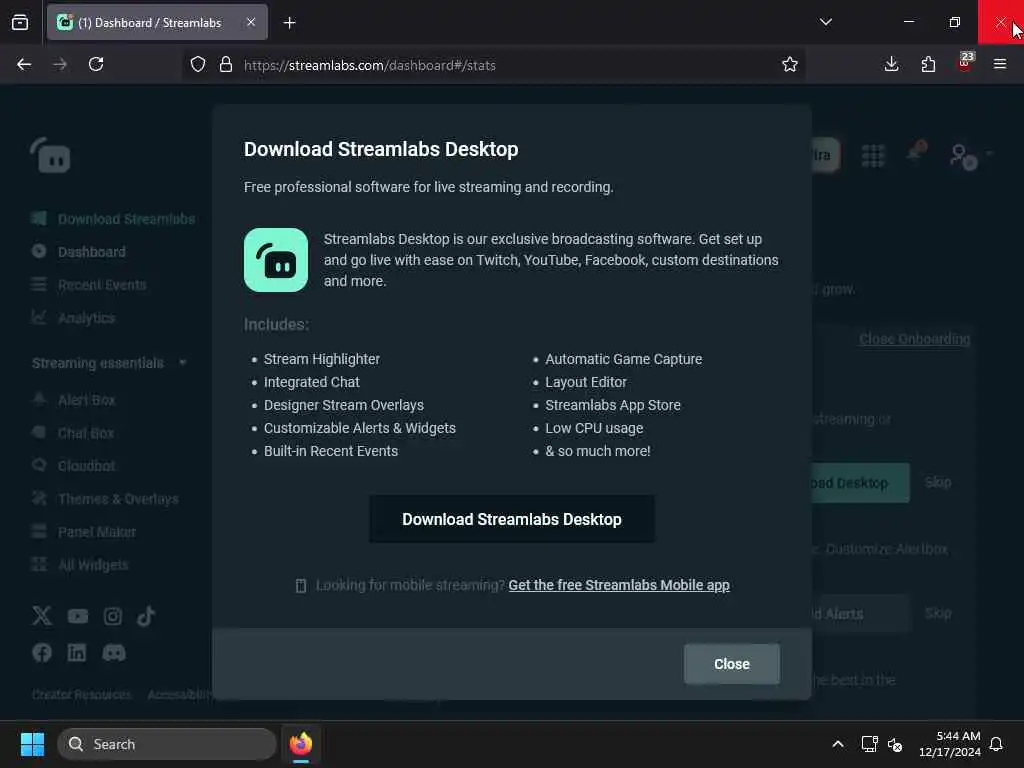Image resolution: width=1024 pixels, height=768 pixels.
Task: Open All Widgets in sidebar
Action: [80, 565]
